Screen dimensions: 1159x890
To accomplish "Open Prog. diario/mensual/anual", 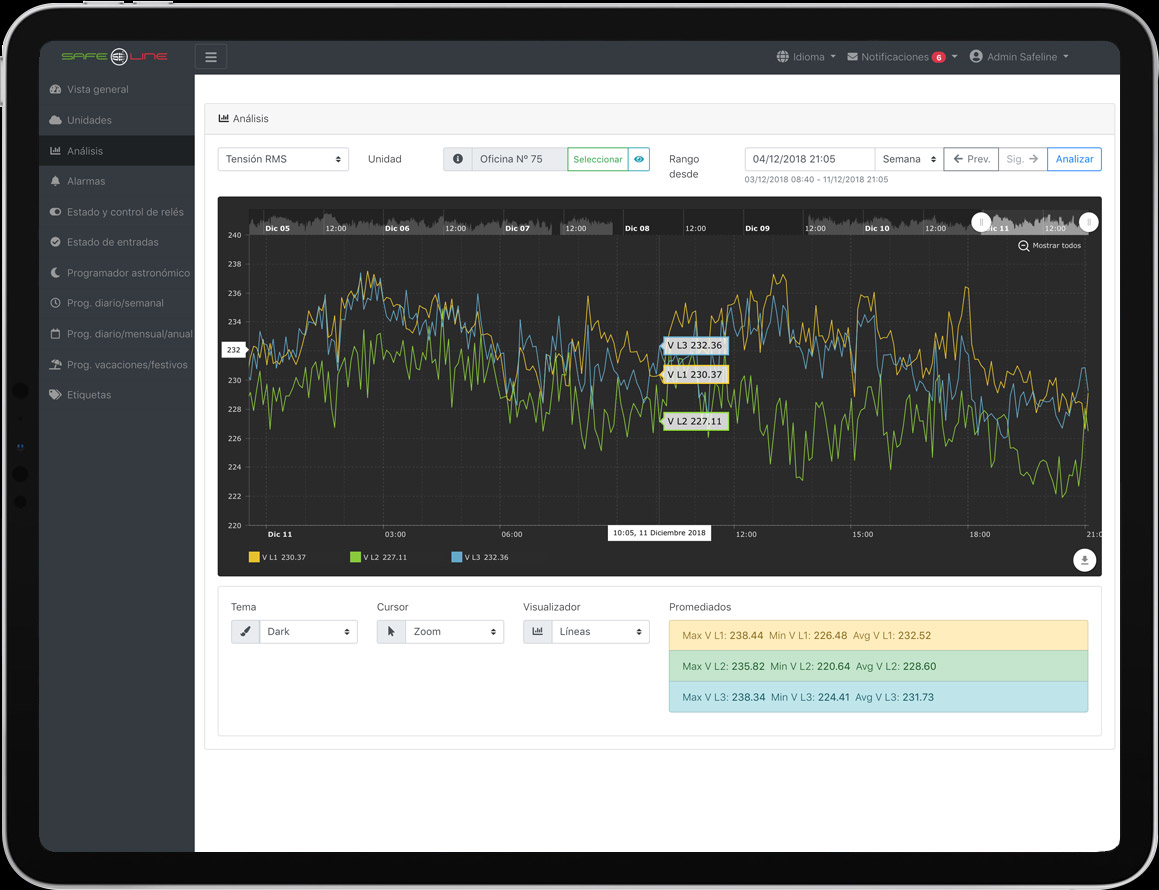I will [117, 334].
